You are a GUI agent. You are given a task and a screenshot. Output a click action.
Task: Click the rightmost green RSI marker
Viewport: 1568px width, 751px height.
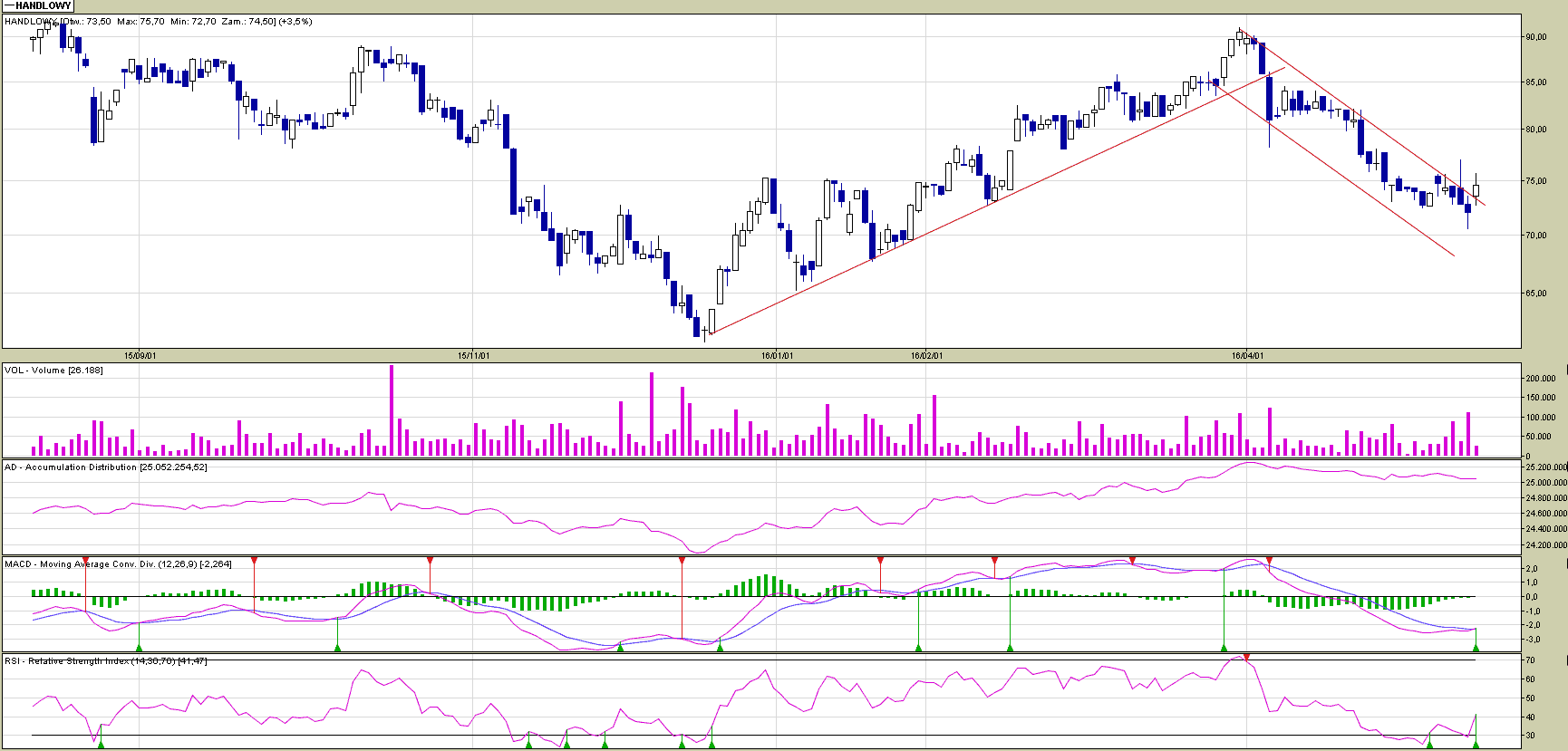pyautogui.click(x=1476, y=744)
